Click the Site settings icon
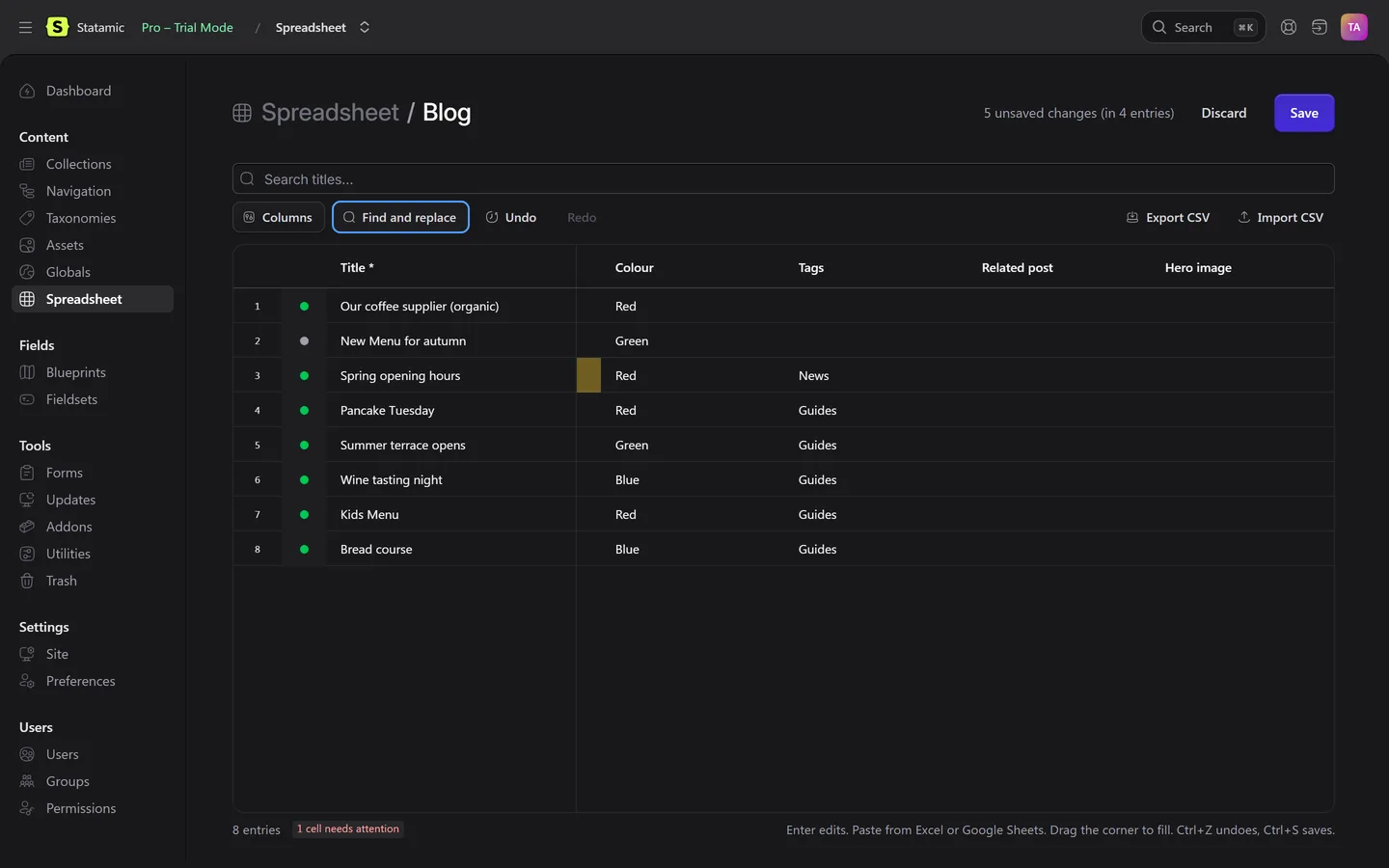1389x868 pixels. tap(27, 654)
